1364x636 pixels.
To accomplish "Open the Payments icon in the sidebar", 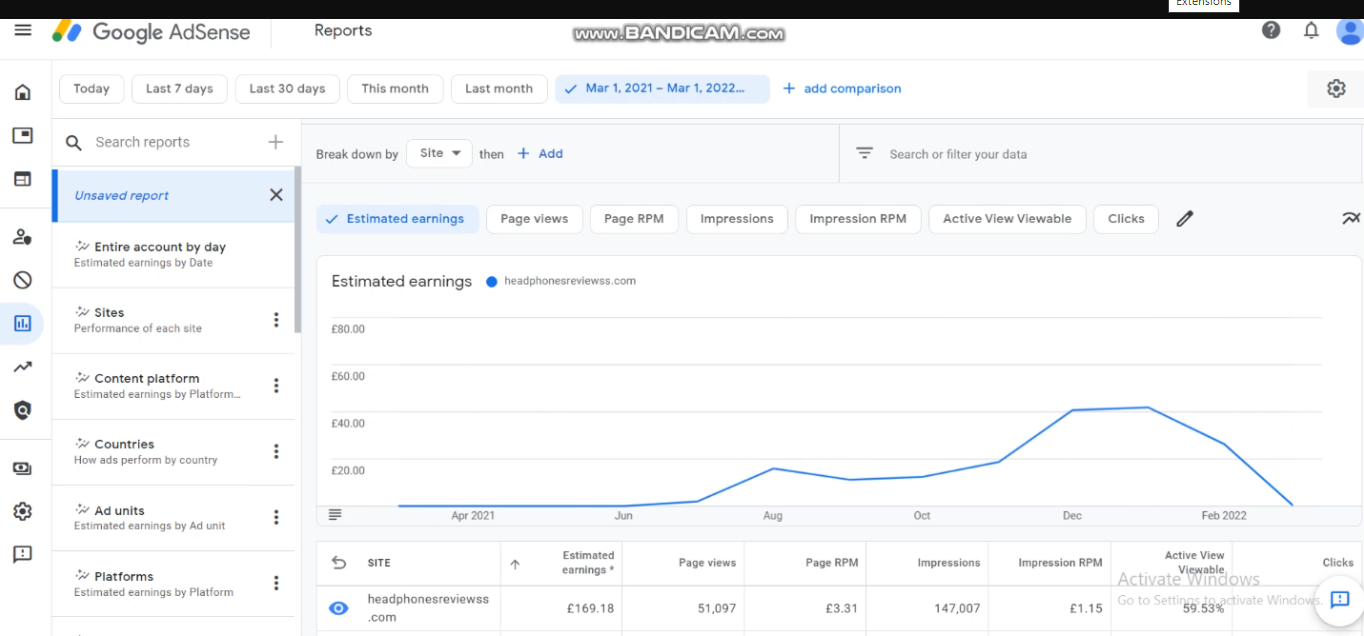I will point(22,468).
